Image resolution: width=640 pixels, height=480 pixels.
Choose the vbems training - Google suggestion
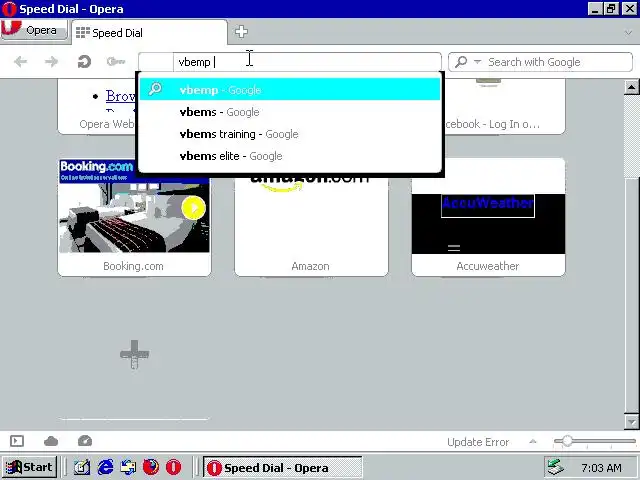click(x=290, y=134)
